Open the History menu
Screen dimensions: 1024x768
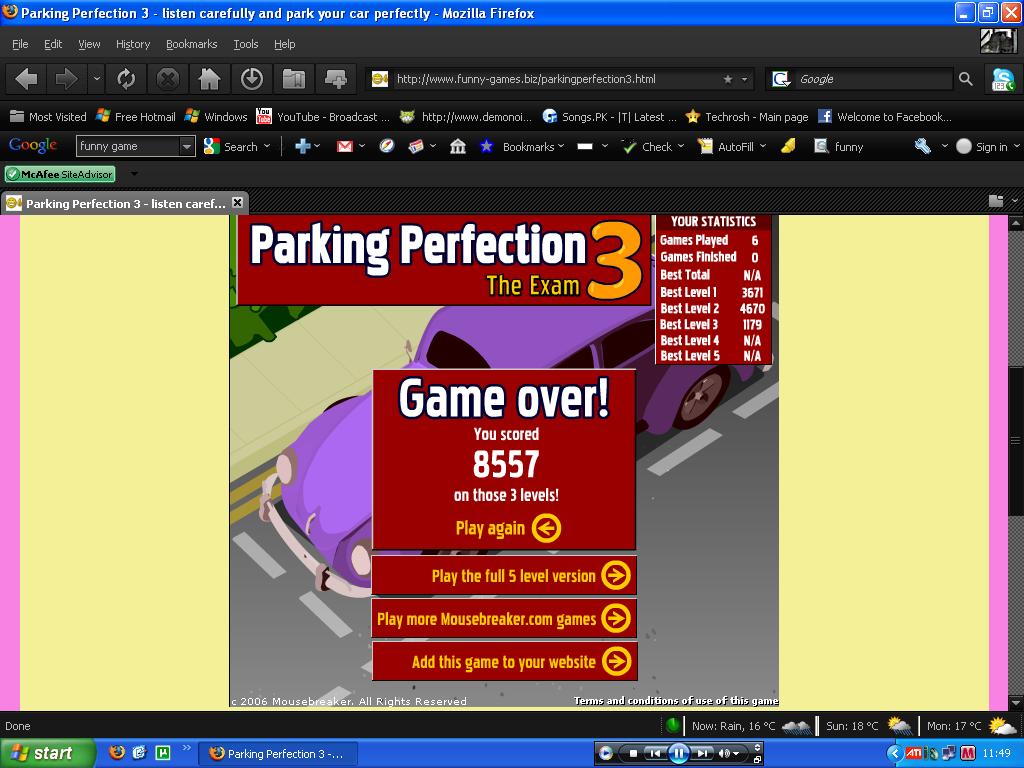point(133,44)
